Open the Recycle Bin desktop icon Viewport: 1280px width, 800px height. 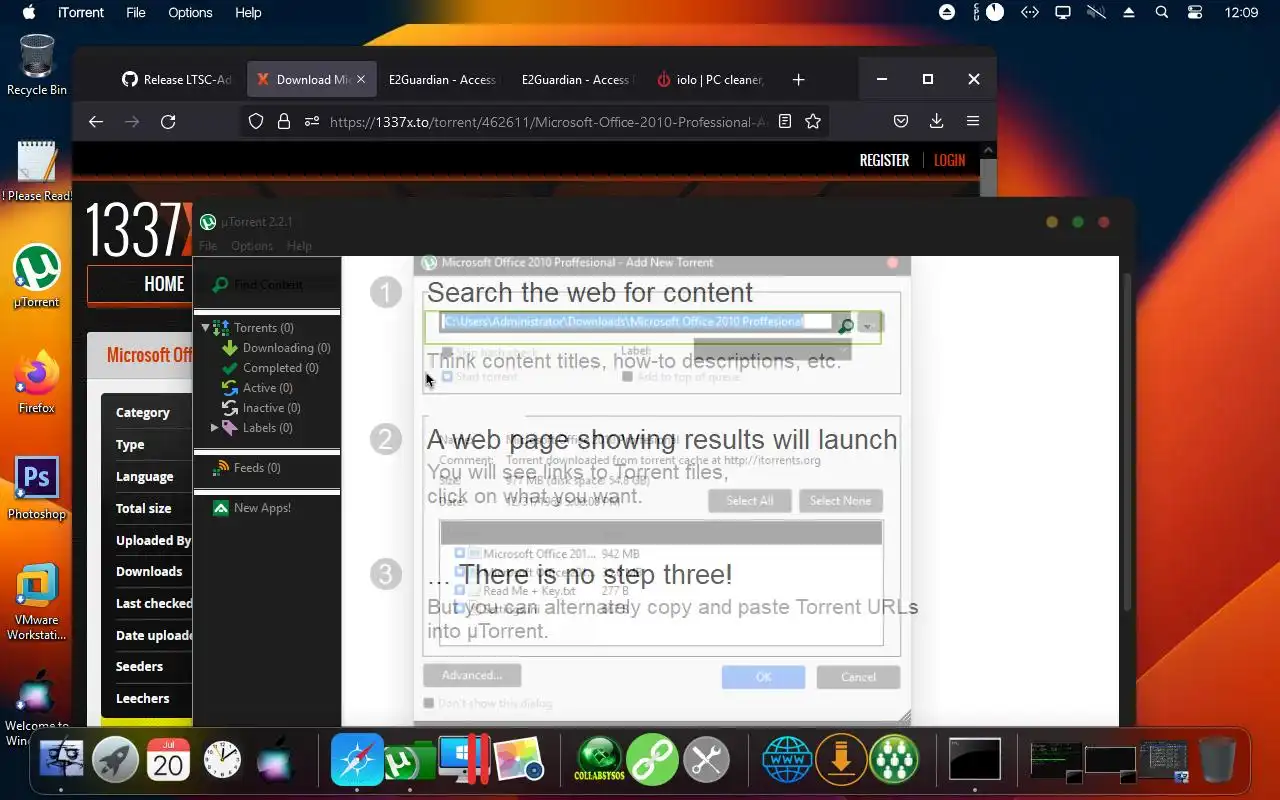(37, 65)
